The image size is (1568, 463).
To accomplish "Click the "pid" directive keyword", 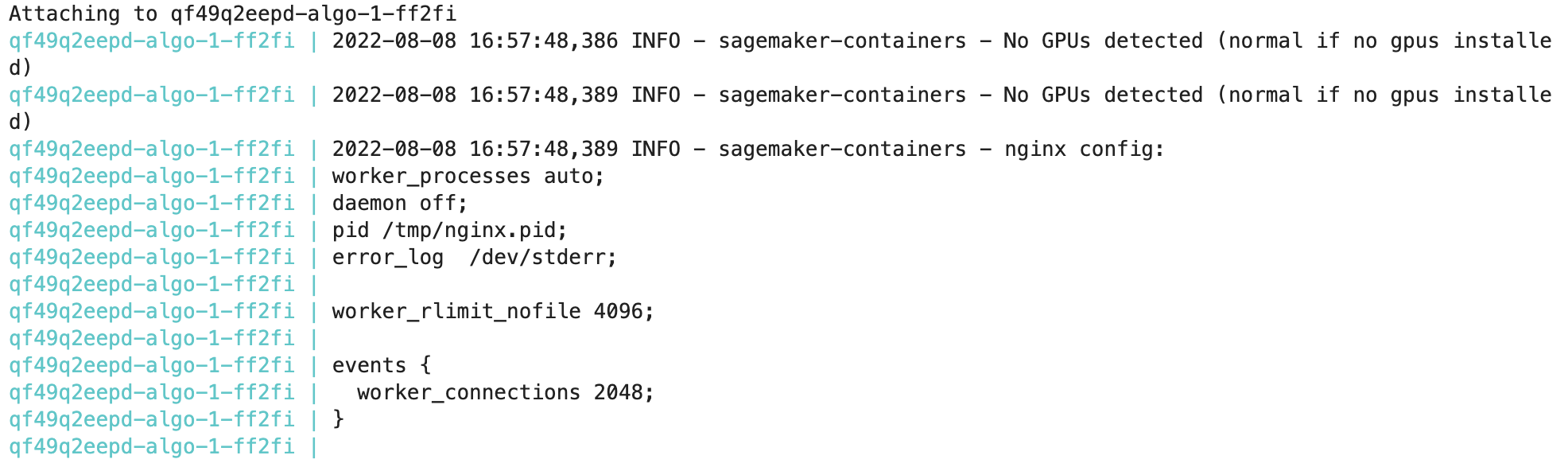I will [x=351, y=230].
